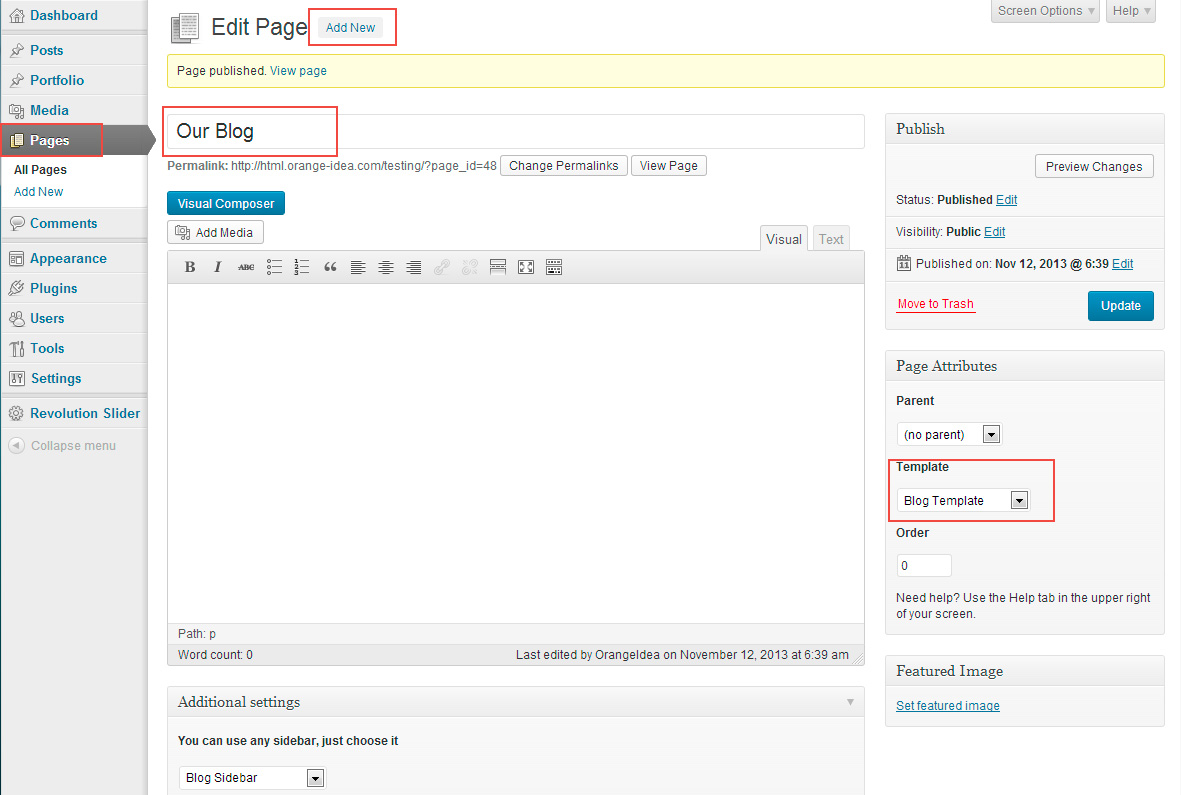This screenshot has width=1181, height=795.
Task: Click Move to Trash link
Action: [x=935, y=304]
